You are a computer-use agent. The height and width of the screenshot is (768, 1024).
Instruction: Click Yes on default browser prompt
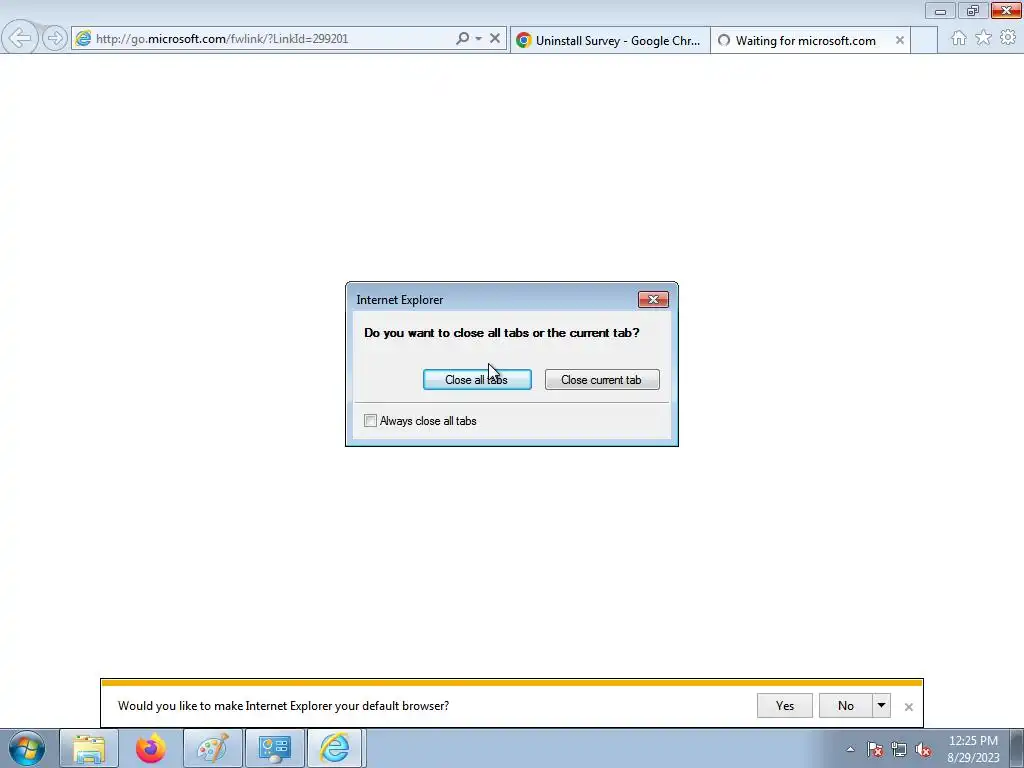point(784,705)
